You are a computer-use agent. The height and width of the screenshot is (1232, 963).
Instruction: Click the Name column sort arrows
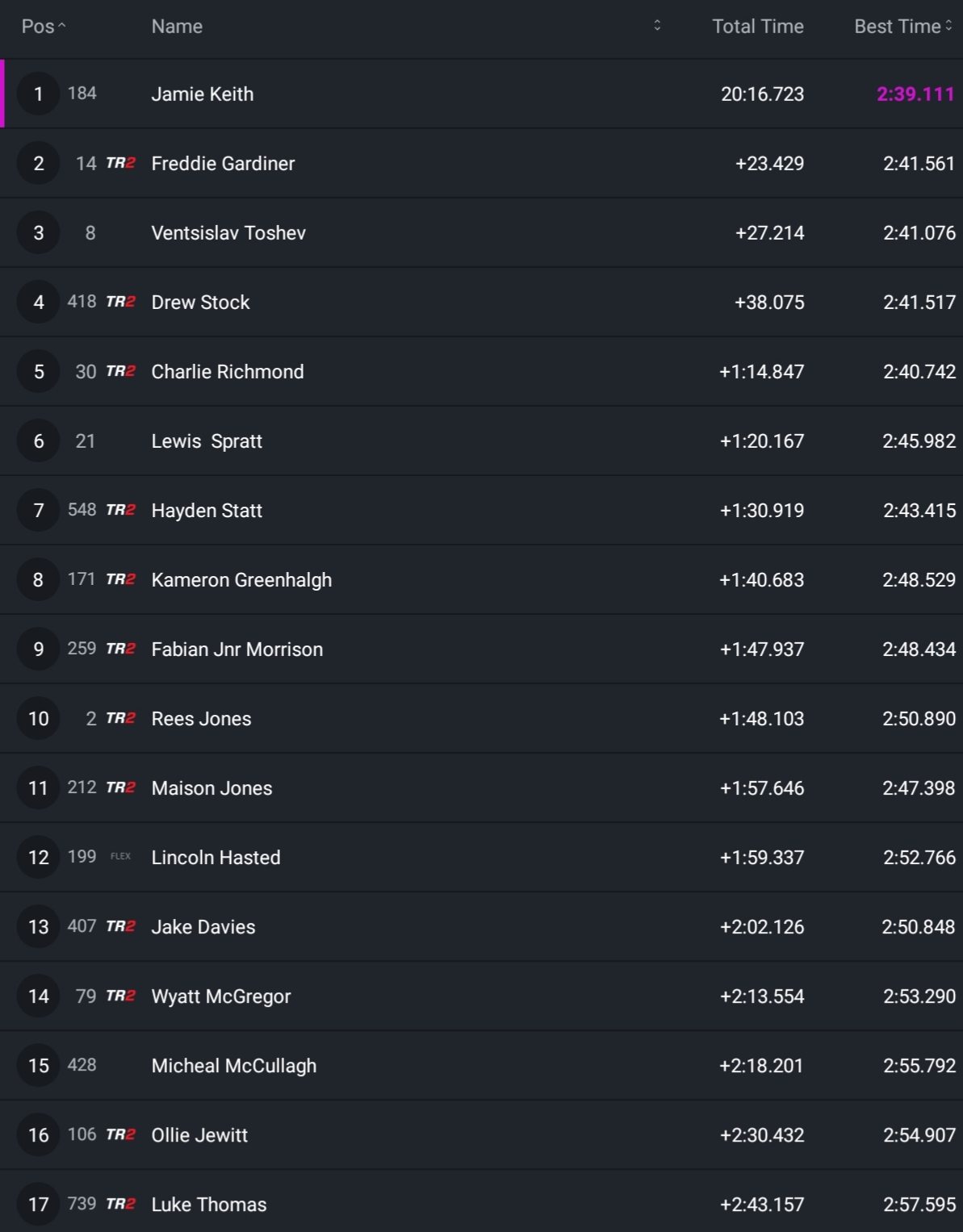657,26
